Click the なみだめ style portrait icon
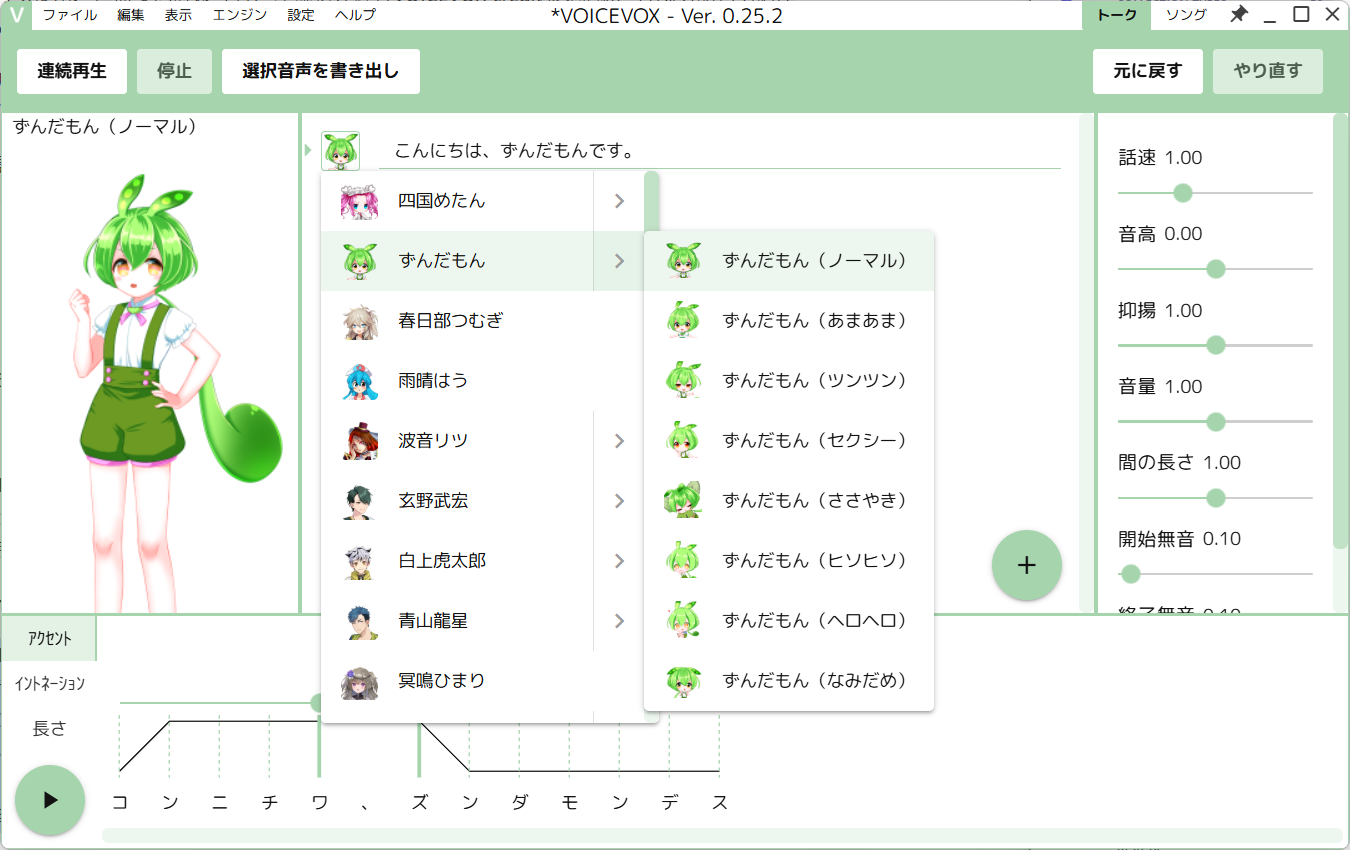The width and height of the screenshot is (1350, 850). [682, 681]
